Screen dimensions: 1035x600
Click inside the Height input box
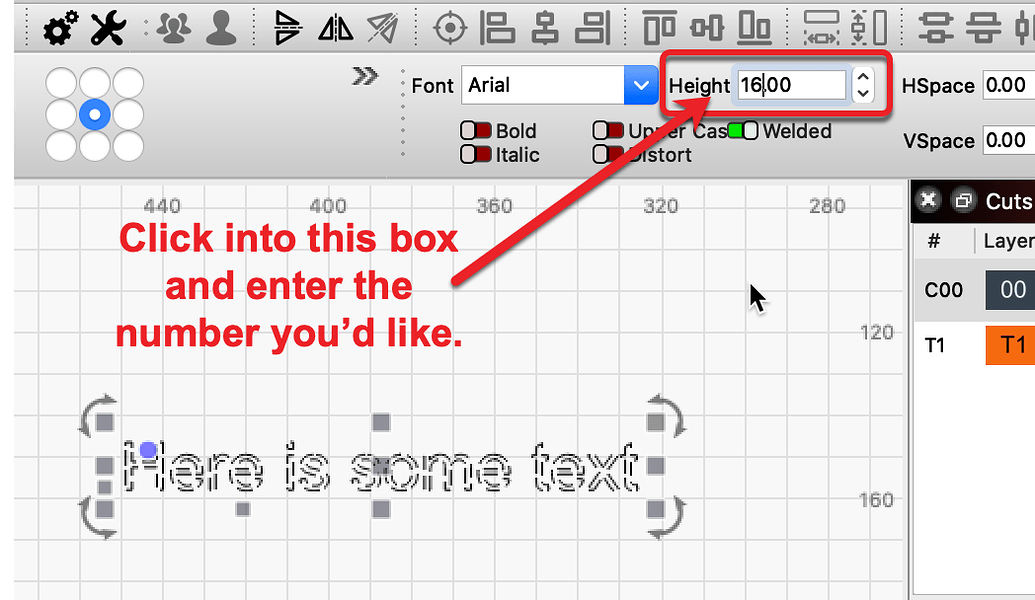click(790, 86)
